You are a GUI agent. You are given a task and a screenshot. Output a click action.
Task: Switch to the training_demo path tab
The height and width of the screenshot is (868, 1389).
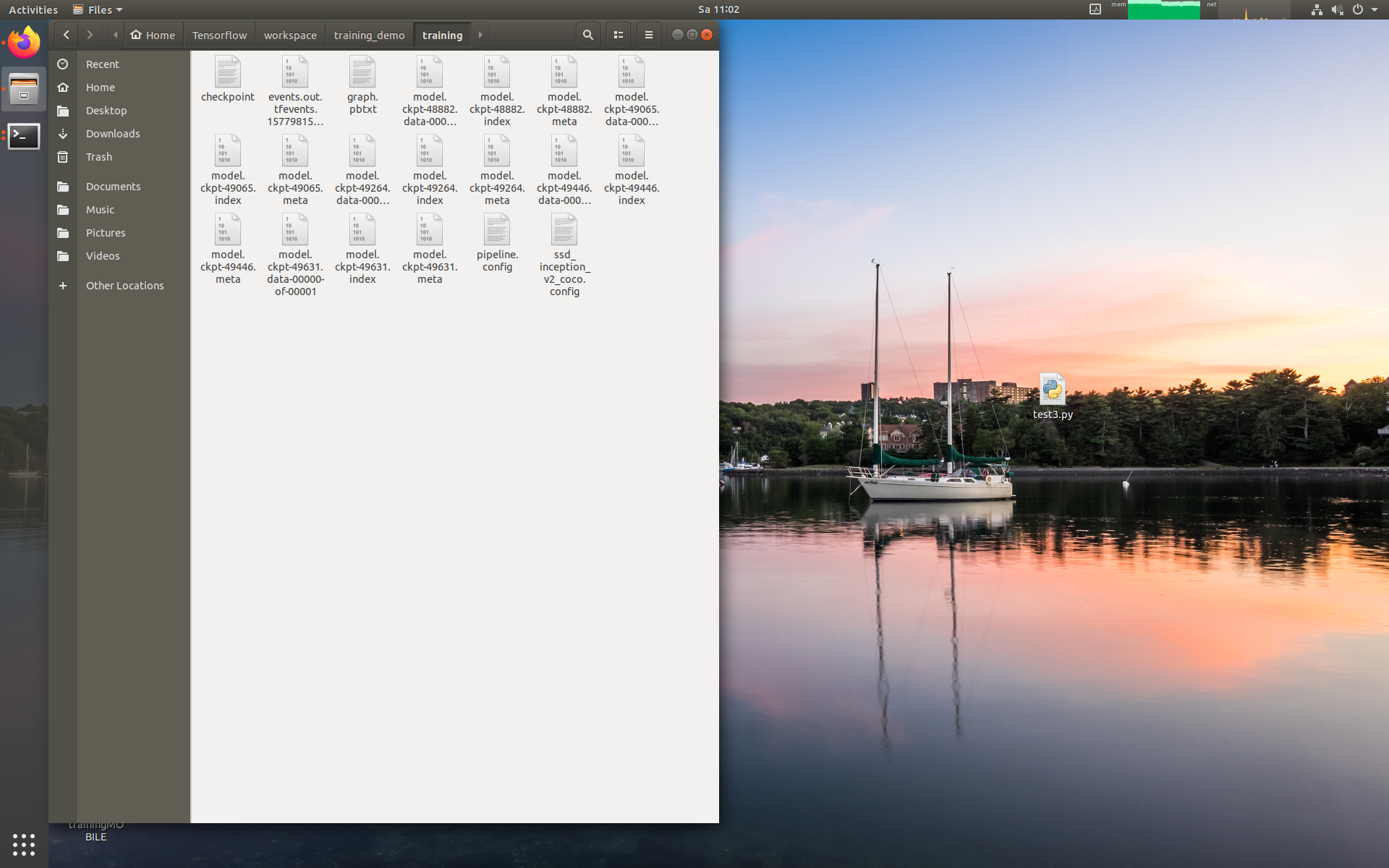(x=369, y=35)
